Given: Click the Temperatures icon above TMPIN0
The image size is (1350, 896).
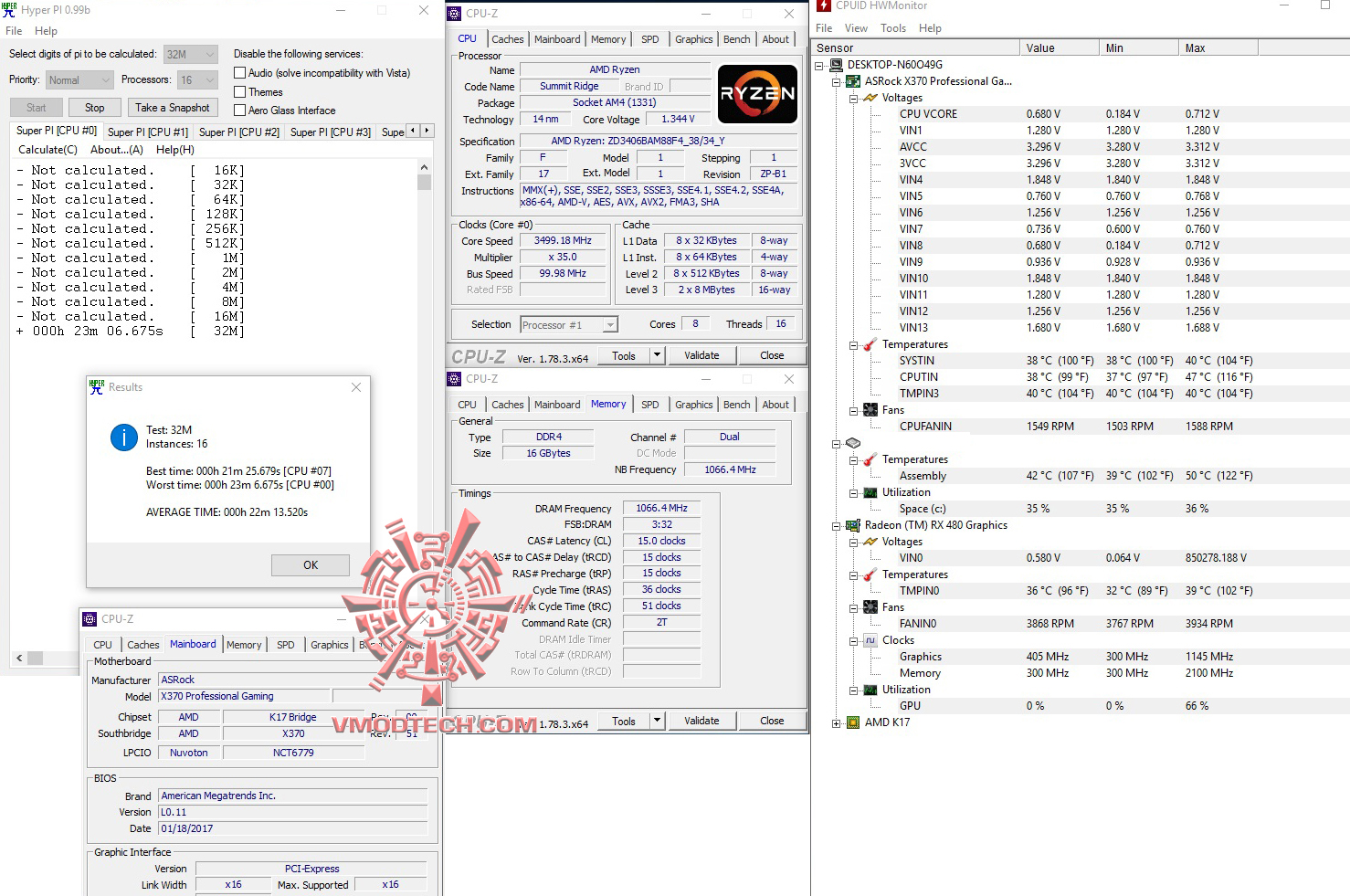Looking at the screenshot, I should [870, 574].
